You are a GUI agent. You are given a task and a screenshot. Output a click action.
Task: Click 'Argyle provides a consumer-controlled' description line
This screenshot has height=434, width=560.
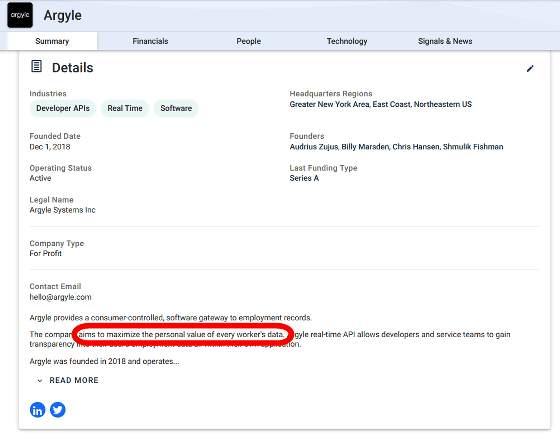click(171, 318)
